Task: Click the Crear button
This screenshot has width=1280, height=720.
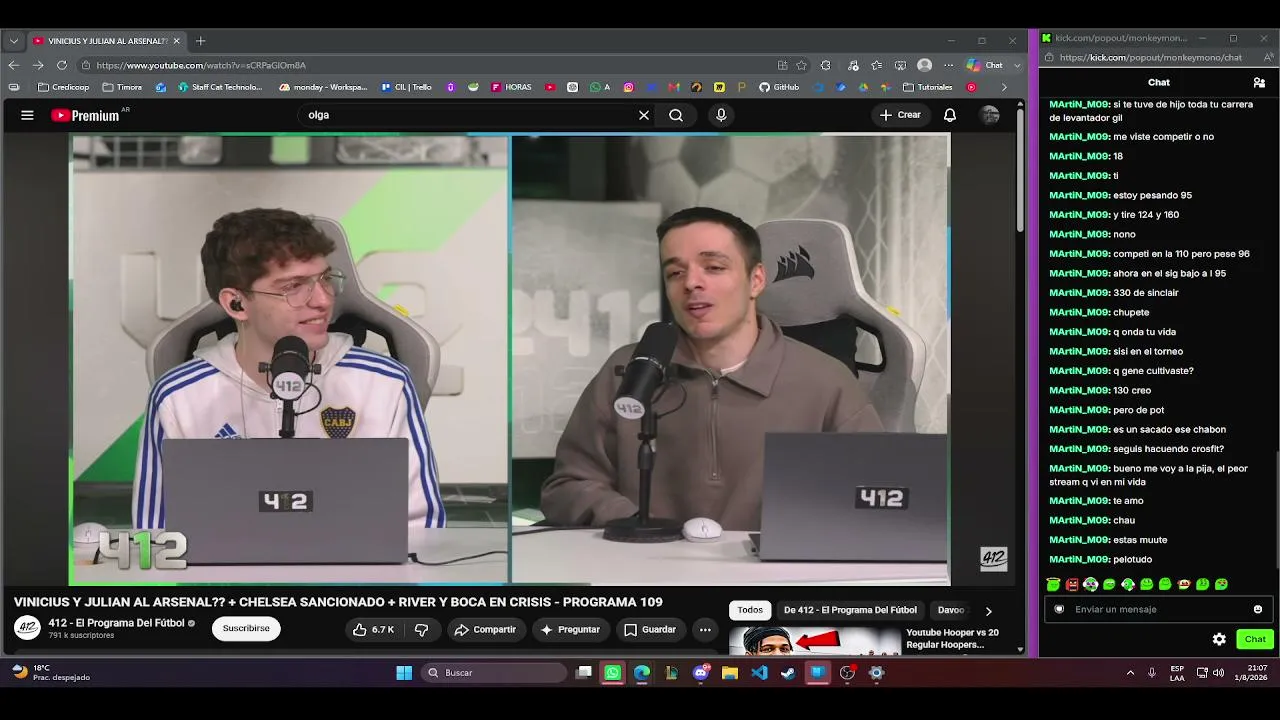Action: [x=900, y=115]
